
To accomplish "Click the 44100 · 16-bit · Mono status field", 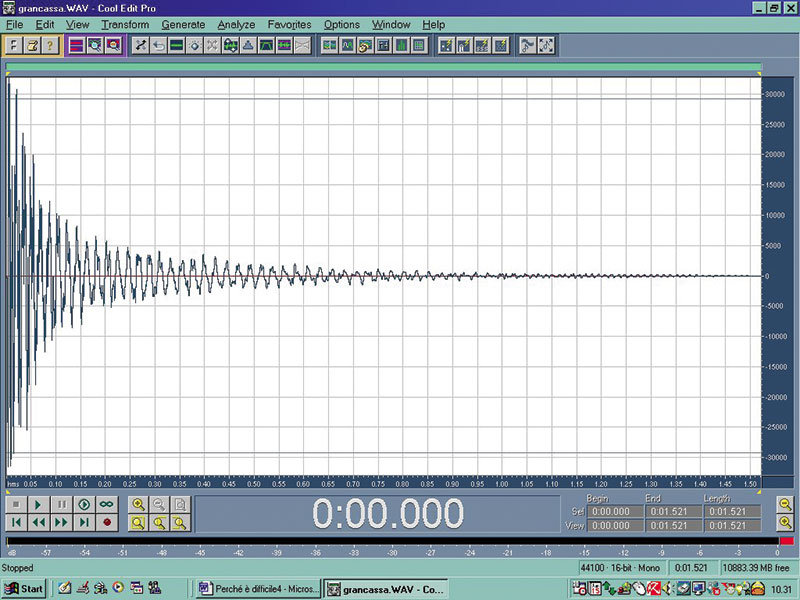I will point(621,568).
